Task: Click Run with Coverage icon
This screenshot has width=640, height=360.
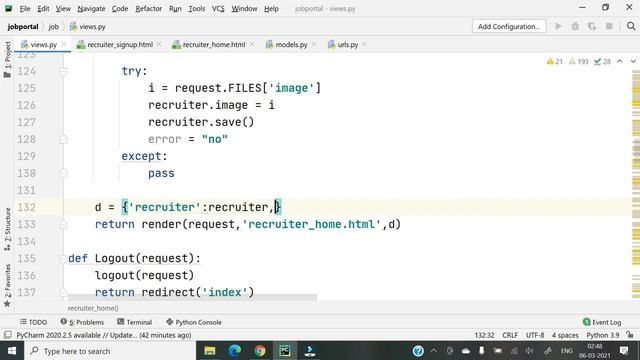Action: [x=592, y=26]
